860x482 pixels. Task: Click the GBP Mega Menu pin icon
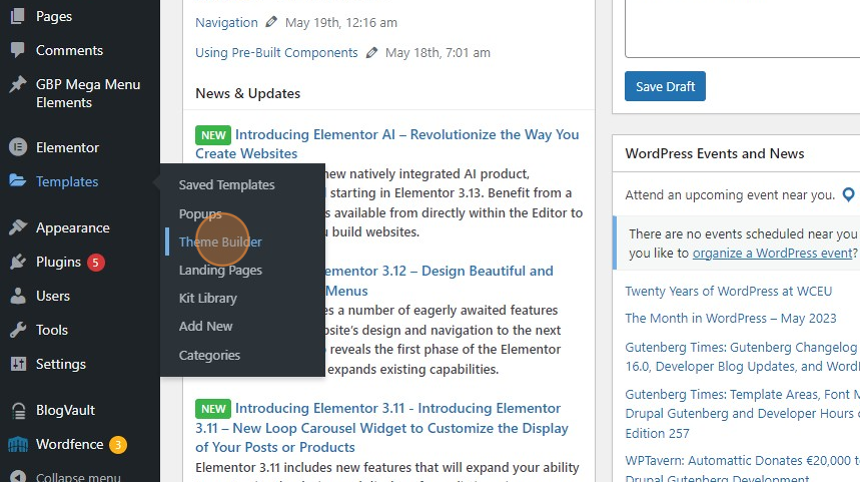18,84
